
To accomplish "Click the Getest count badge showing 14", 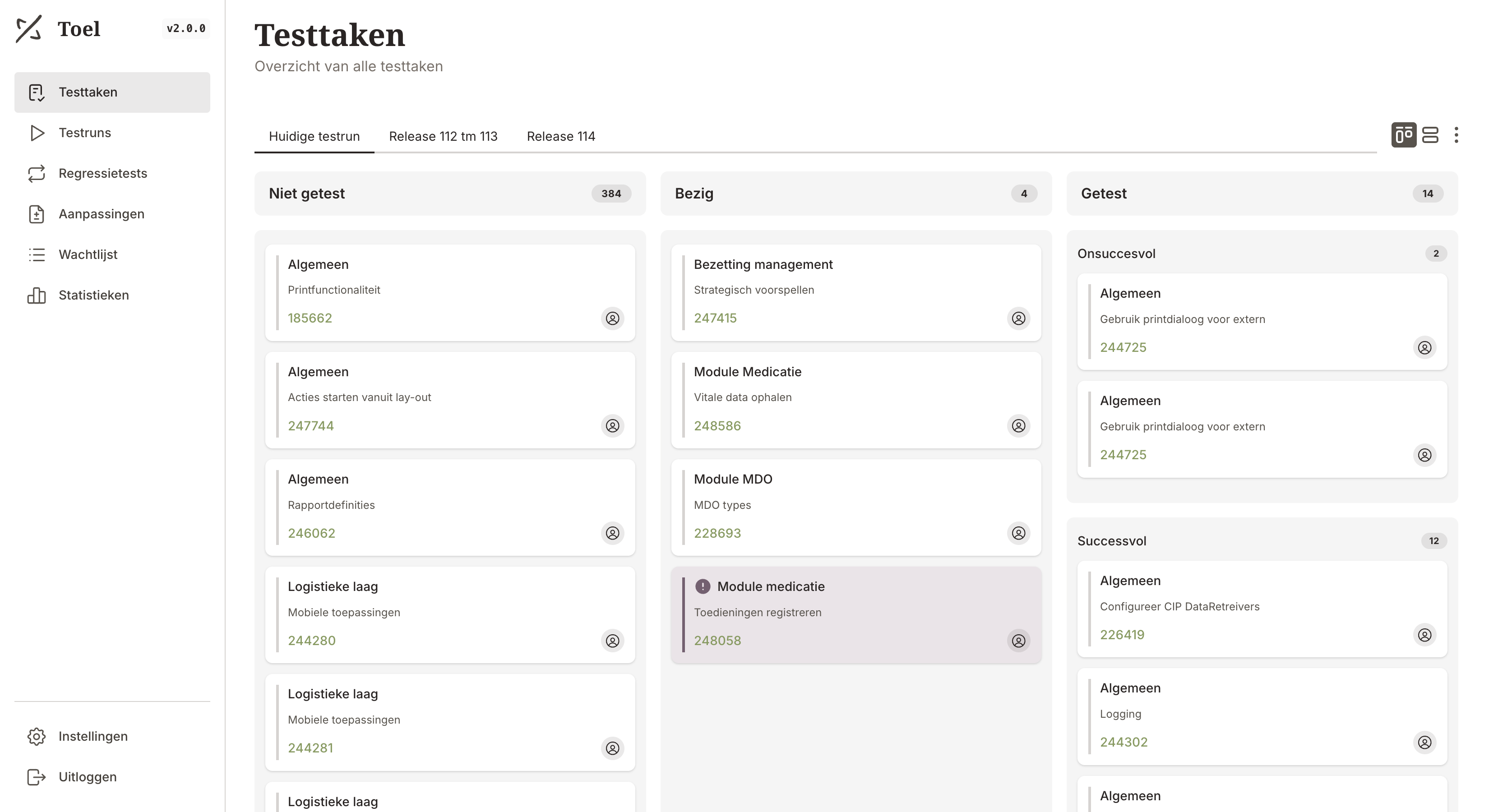I will pyautogui.click(x=1428, y=194).
